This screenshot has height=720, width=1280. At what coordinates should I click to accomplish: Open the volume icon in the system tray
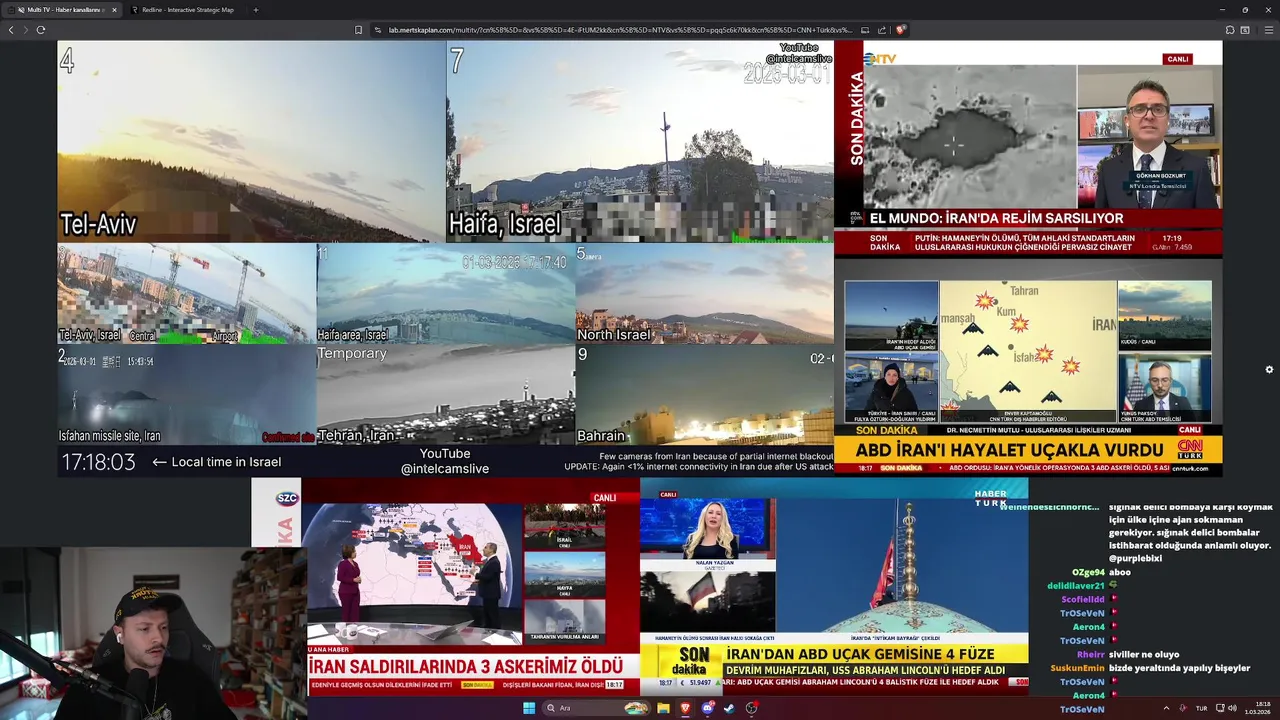click(1232, 708)
